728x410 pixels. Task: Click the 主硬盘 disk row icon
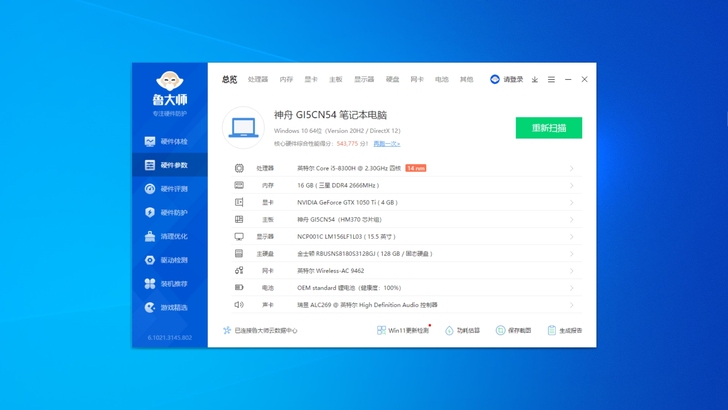239,254
